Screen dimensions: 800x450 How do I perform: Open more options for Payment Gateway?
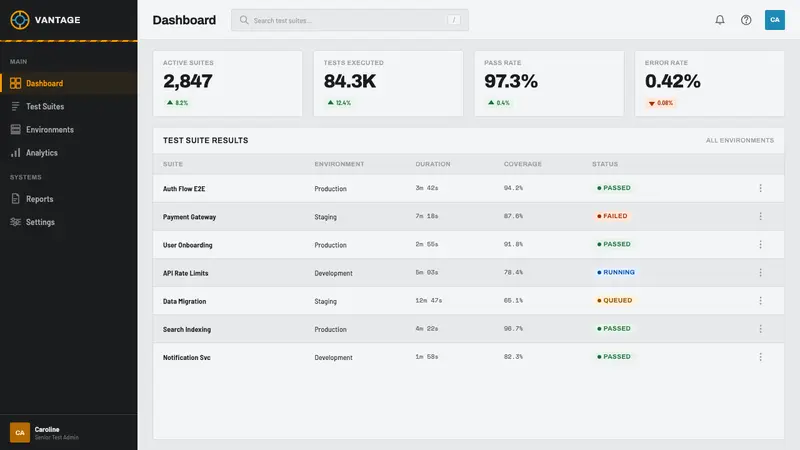click(x=760, y=216)
